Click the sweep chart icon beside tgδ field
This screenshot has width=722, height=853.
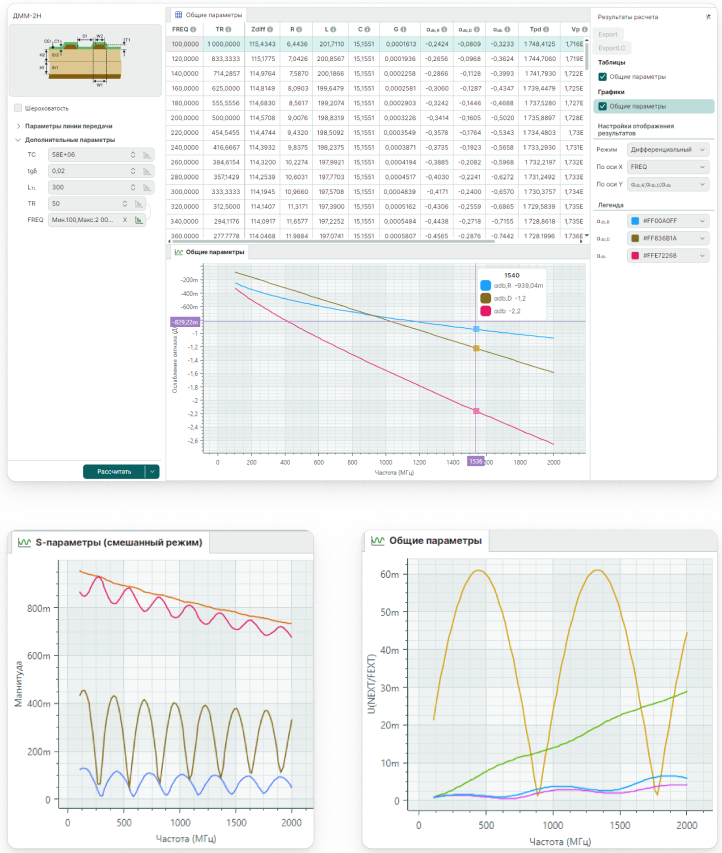[146, 171]
